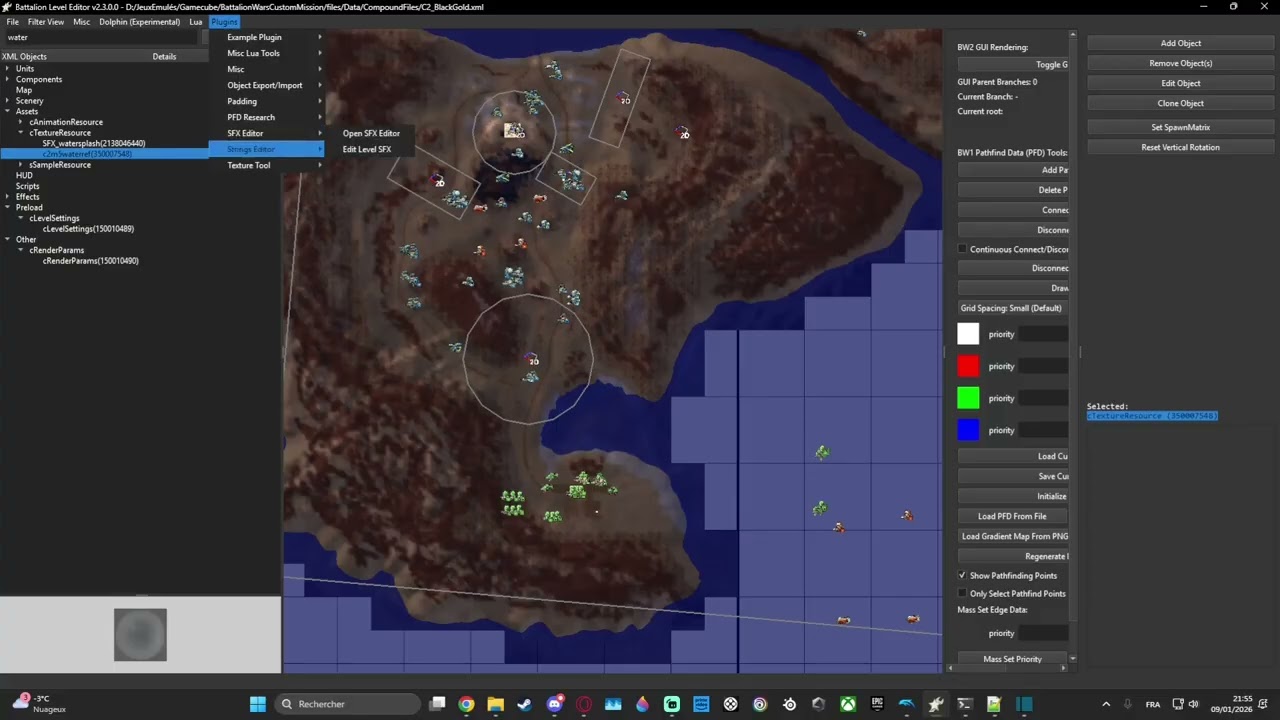This screenshot has height=720, width=1280.
Task: Open the network icon in the system tray
Action: (x=1178, y=704)
